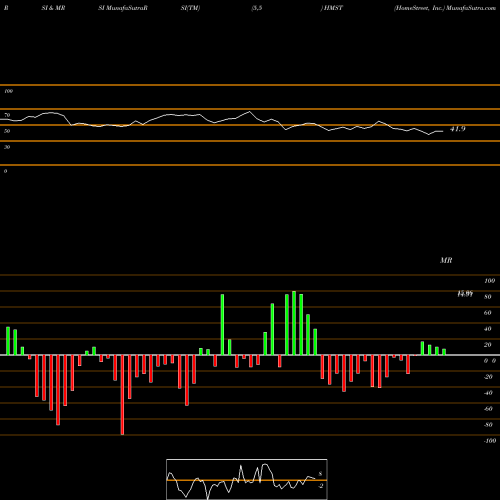
Task: Click the "SI & MR" header label
Action: pyautogui.click(x=53, y=8)
